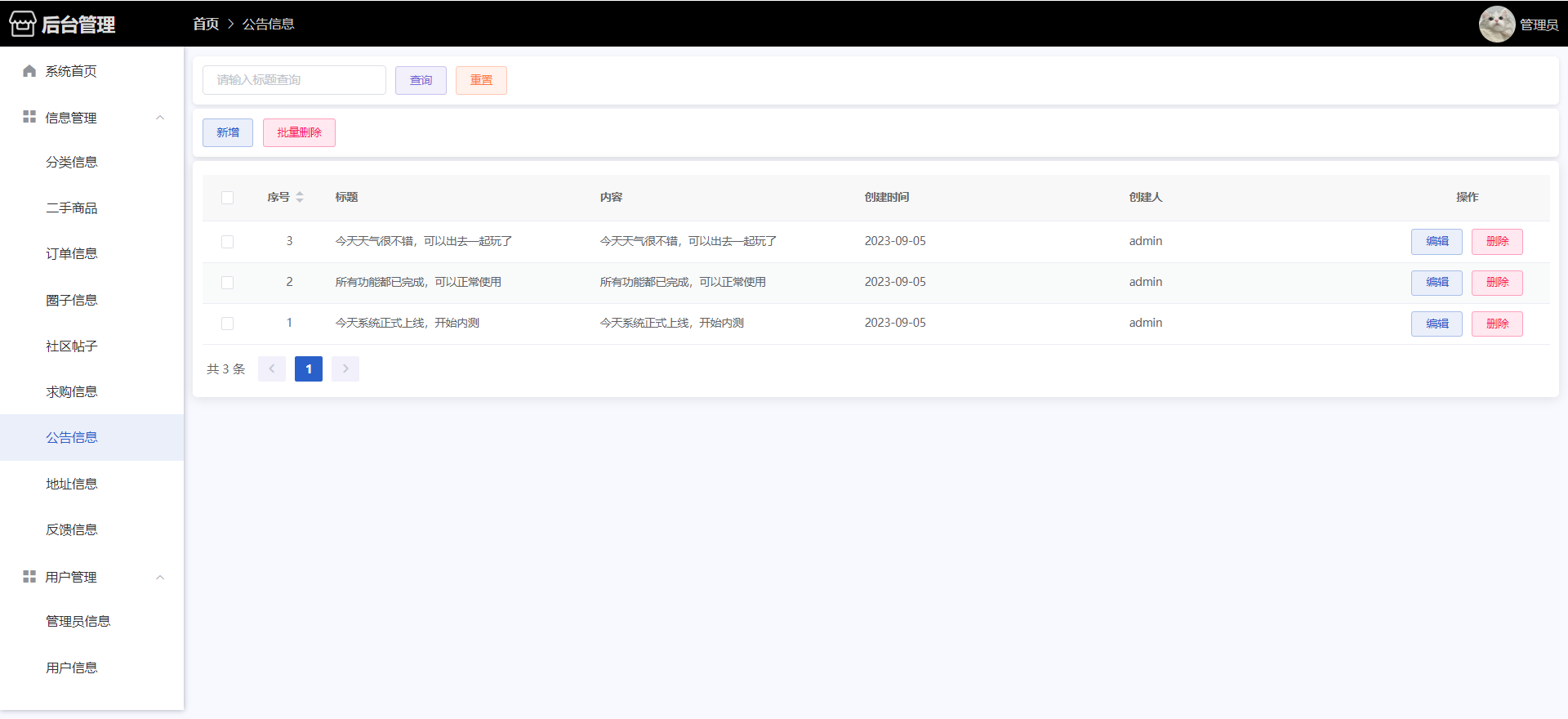Collapse the 信息管理 menu chevron
The image size is (1568, 719).
click(160, 118)
